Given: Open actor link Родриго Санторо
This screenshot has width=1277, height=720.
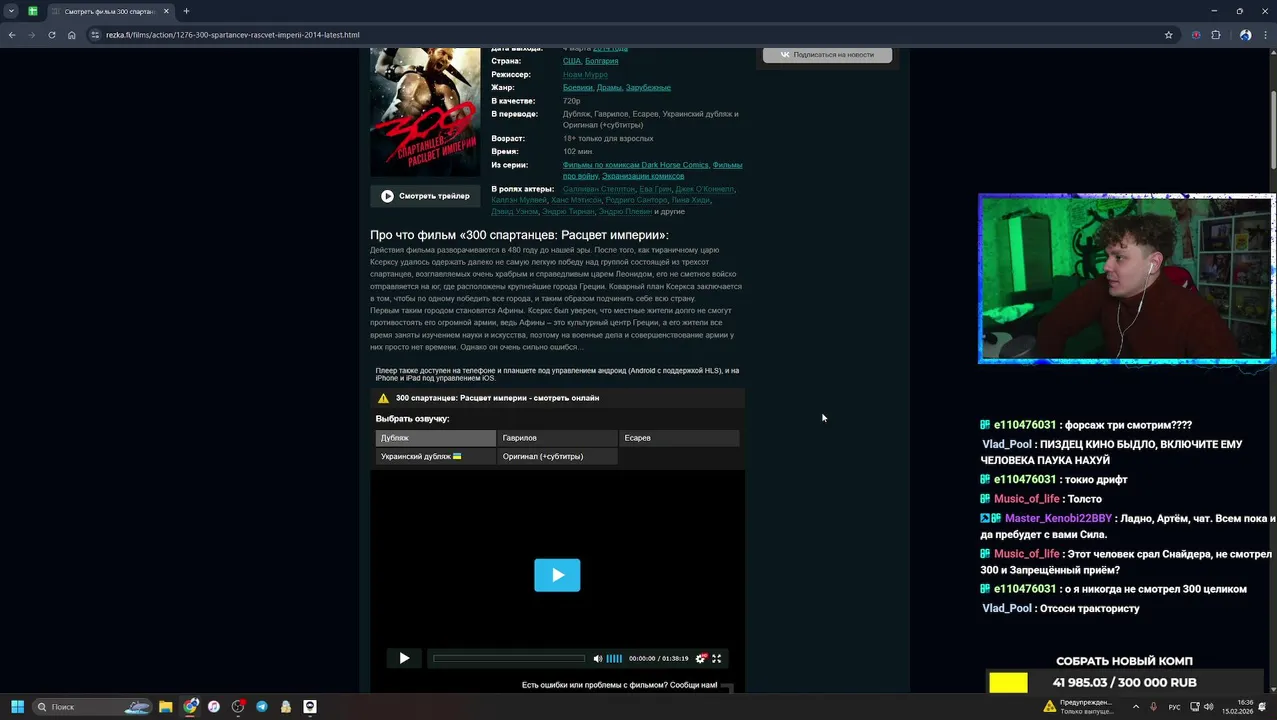Looking at the screenshot, I should (x=636, y=200).
